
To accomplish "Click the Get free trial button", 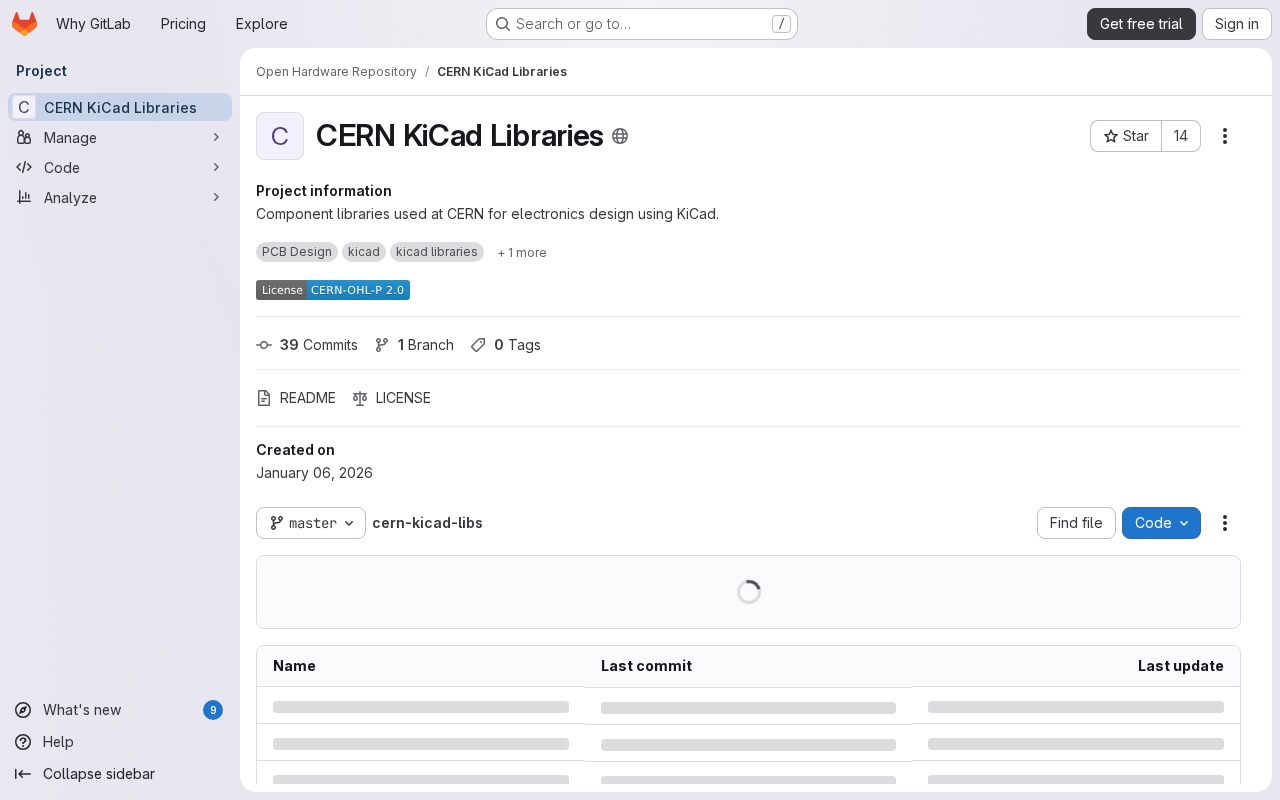I will [1141, 24].
